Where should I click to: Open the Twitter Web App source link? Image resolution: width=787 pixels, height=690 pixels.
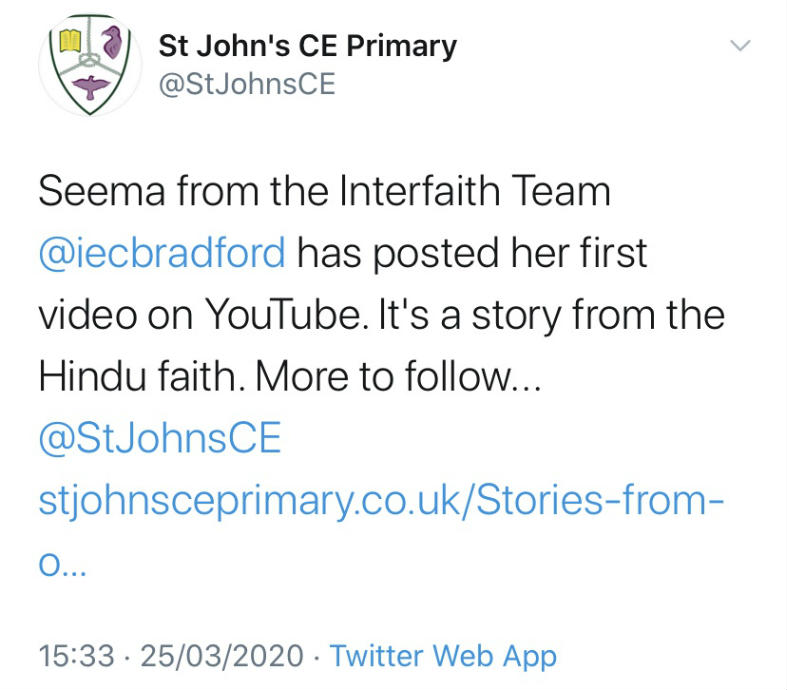point(443,656)
